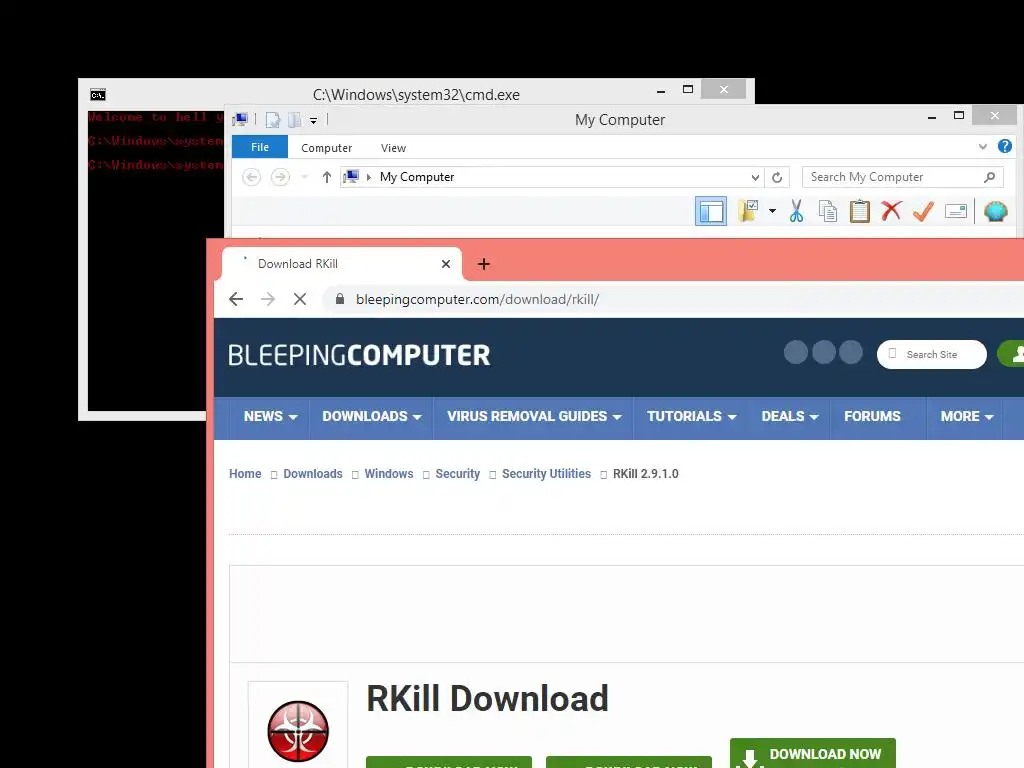This screenshot has width=1024, height=768.
Task: Click folder options icon with checkmark
Action: point(748,211)
